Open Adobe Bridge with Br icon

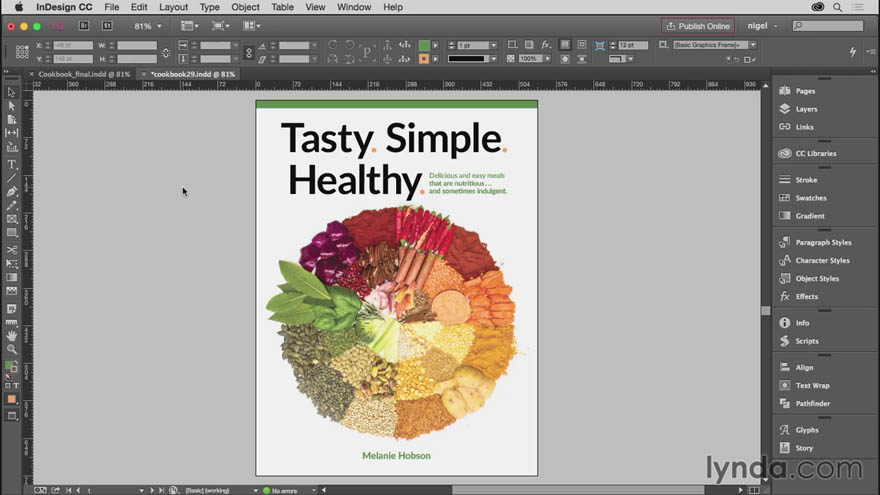(84, 26)
